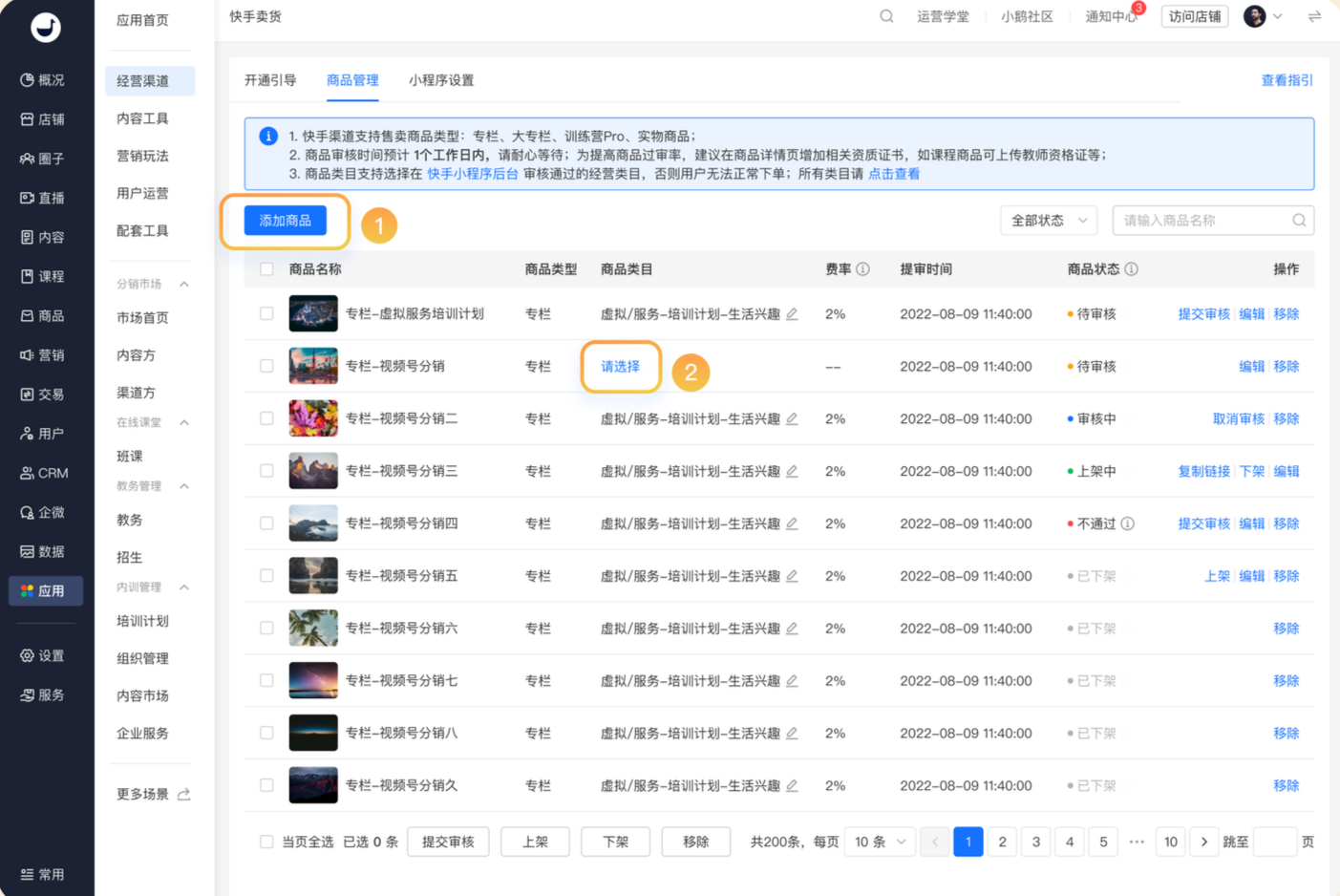Click the 添加商品 button
This screenshot has width=1340, height=896.
(285, 221)
